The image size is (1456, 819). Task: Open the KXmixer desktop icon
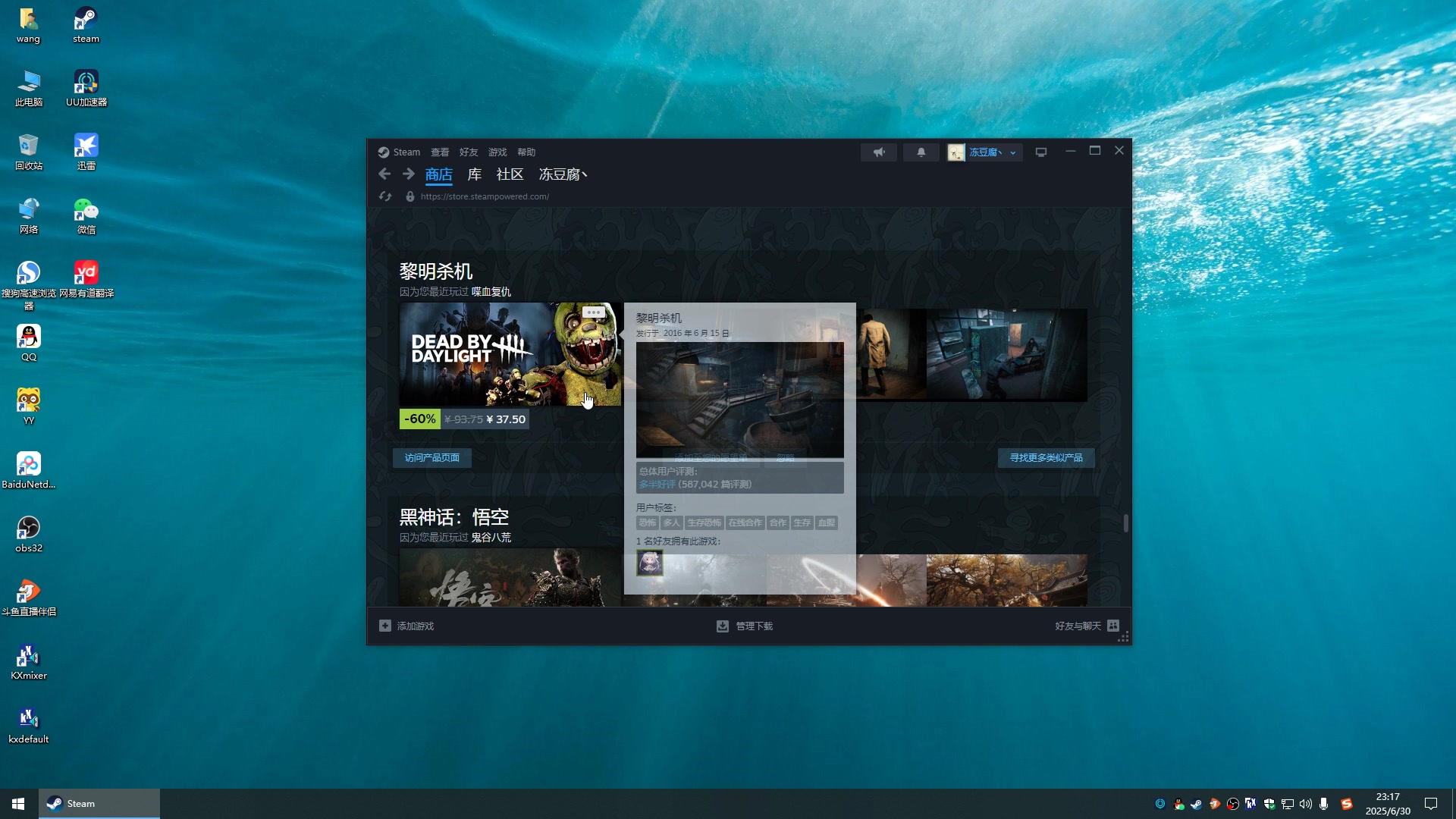(29, 662)
